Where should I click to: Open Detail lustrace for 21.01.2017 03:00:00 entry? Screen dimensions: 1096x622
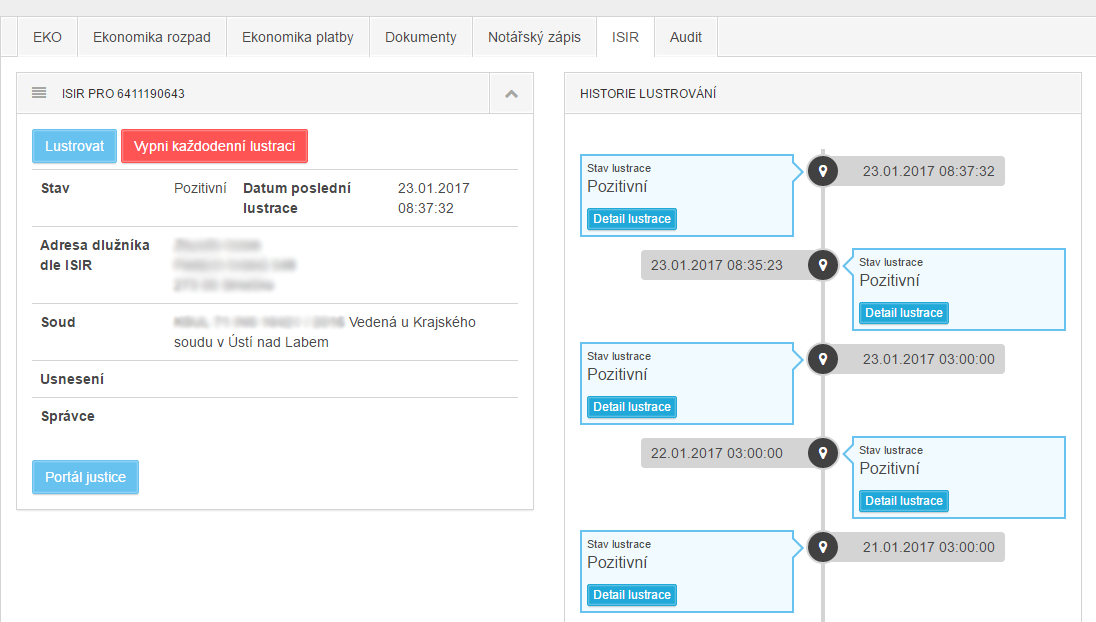point(632,595)
